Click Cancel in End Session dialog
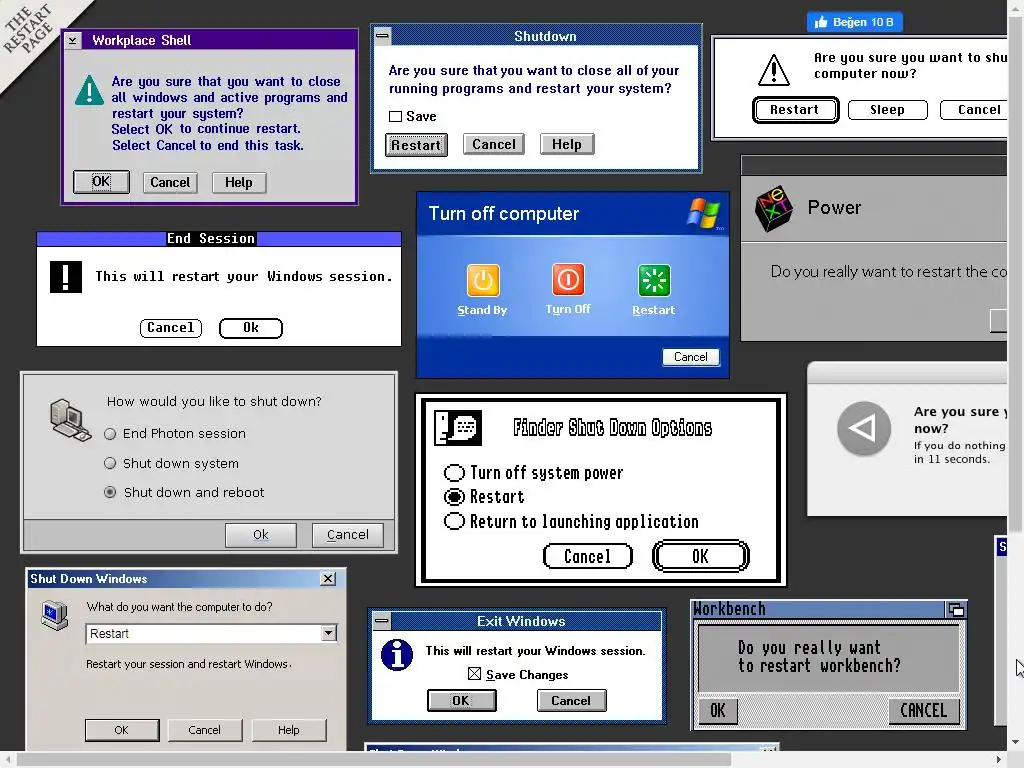The image size is (1024, 768). 171,328
